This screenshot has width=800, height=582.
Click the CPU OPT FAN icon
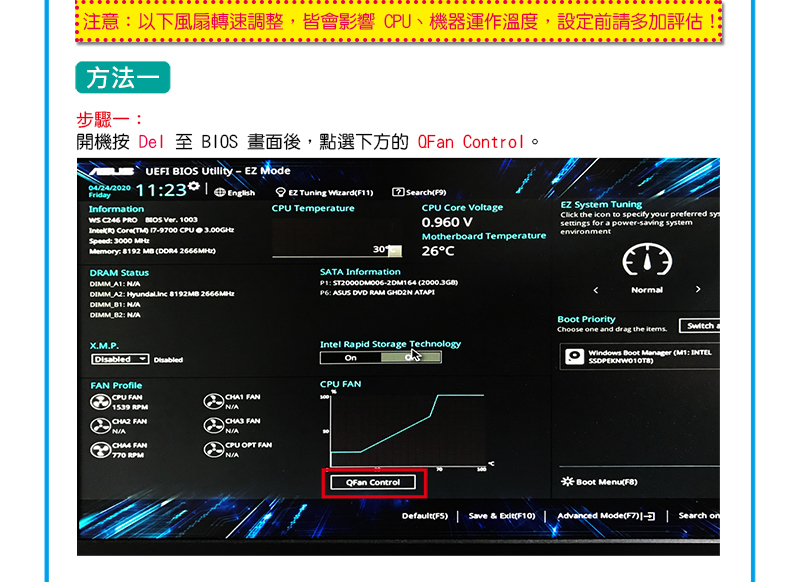214,449
